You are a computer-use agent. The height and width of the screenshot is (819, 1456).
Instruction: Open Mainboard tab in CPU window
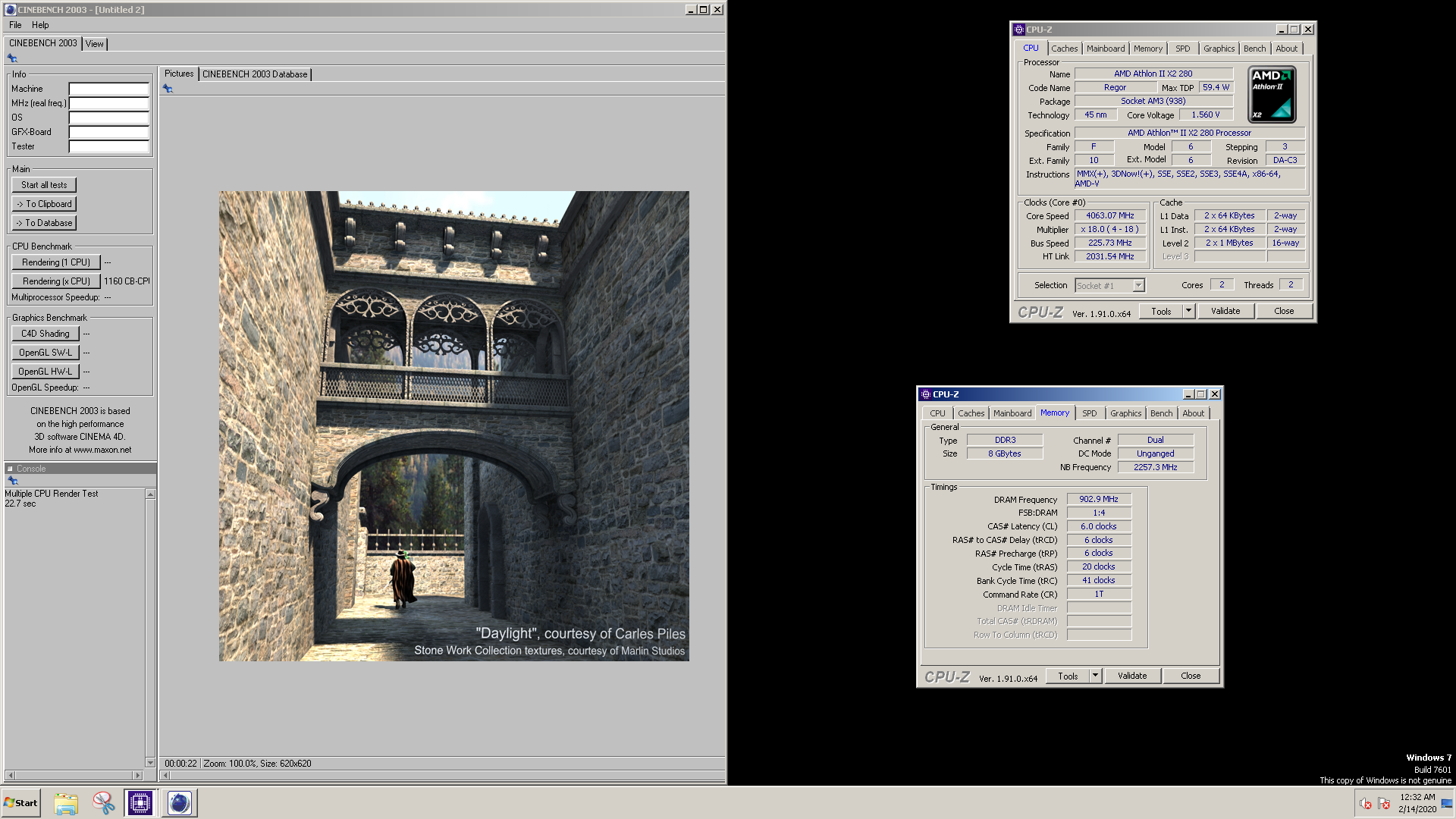1106,49
